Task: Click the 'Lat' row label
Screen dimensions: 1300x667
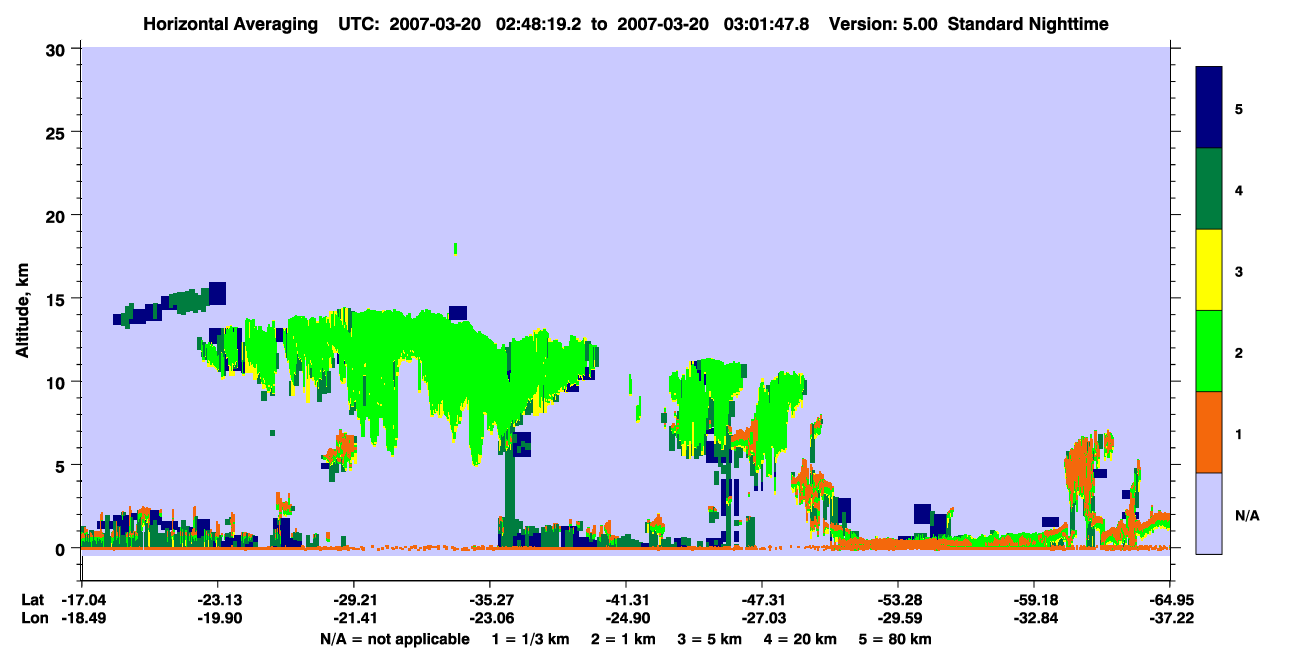Action: (x=32, y=600)
